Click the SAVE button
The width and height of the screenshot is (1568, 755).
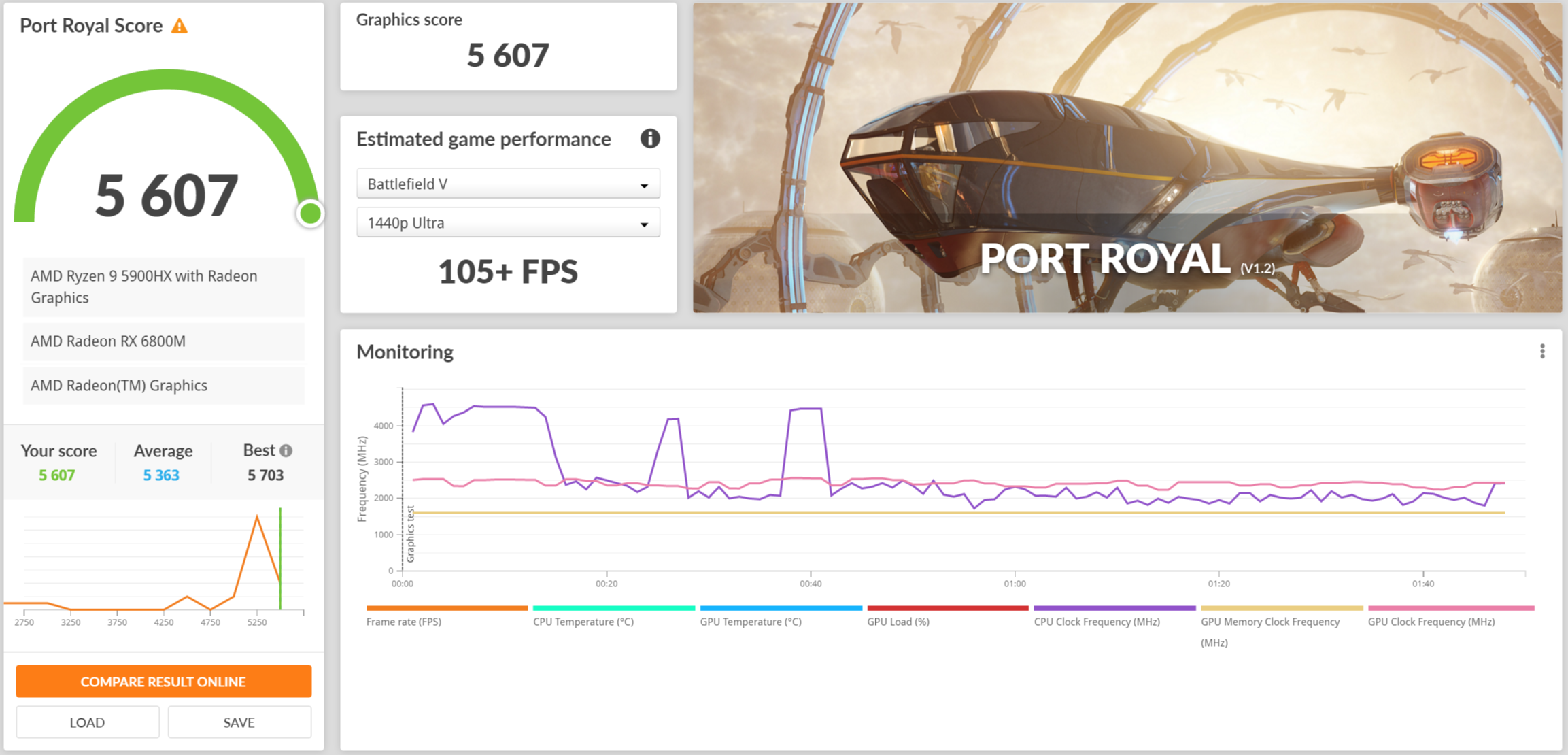coord(239,722)
